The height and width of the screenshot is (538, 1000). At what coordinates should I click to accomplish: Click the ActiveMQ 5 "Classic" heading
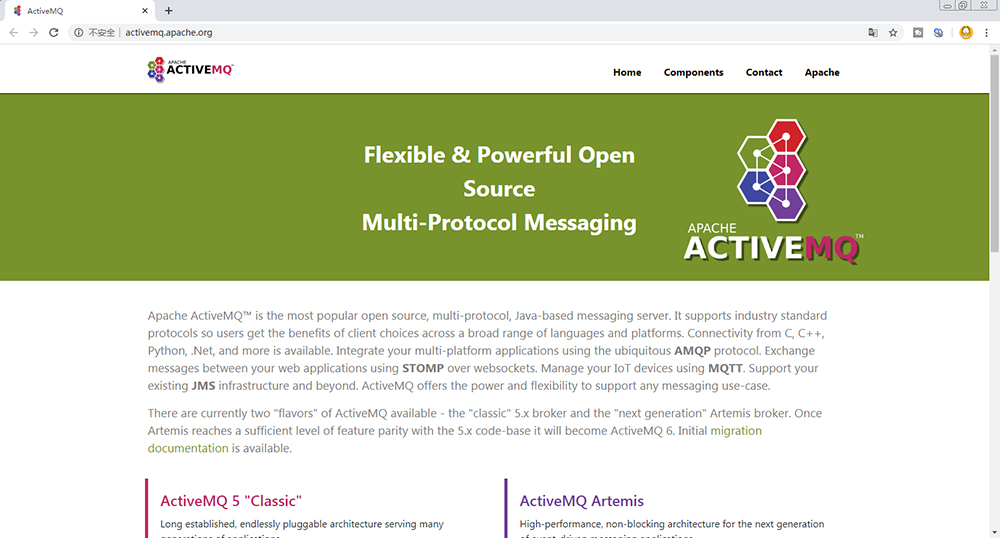point(230,501)
